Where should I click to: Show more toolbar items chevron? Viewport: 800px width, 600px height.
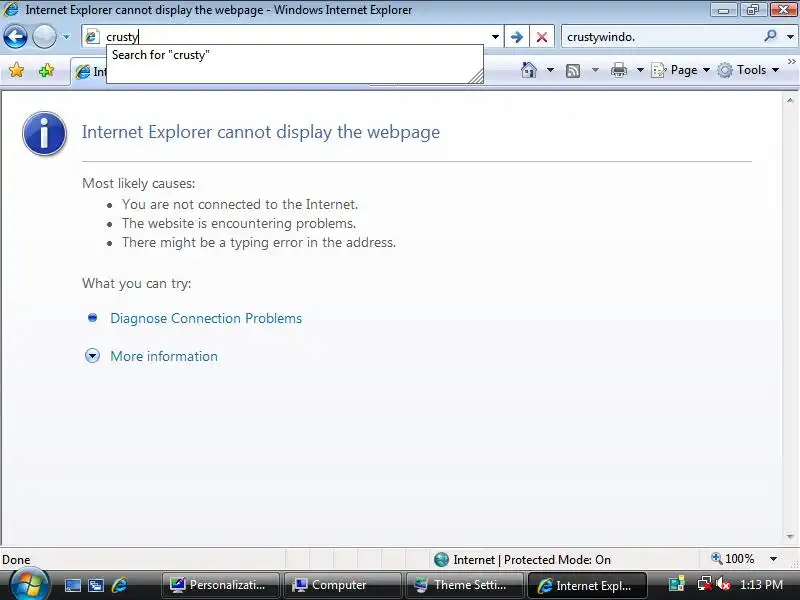(791, 61)
